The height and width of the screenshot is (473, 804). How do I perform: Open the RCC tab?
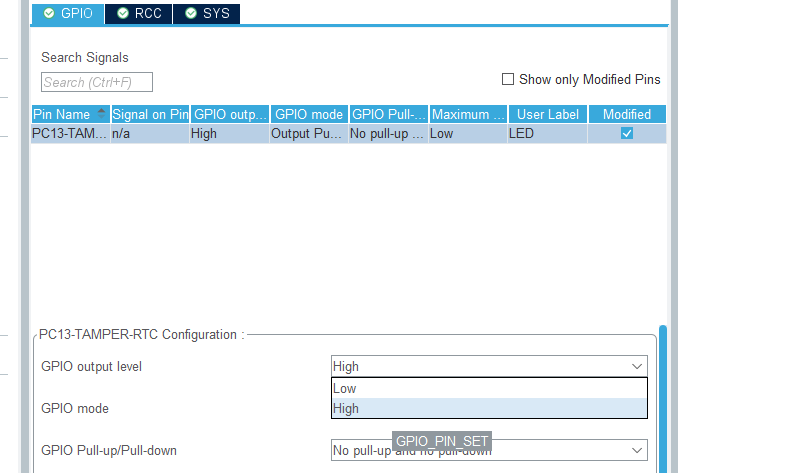[x=138, y=13]
